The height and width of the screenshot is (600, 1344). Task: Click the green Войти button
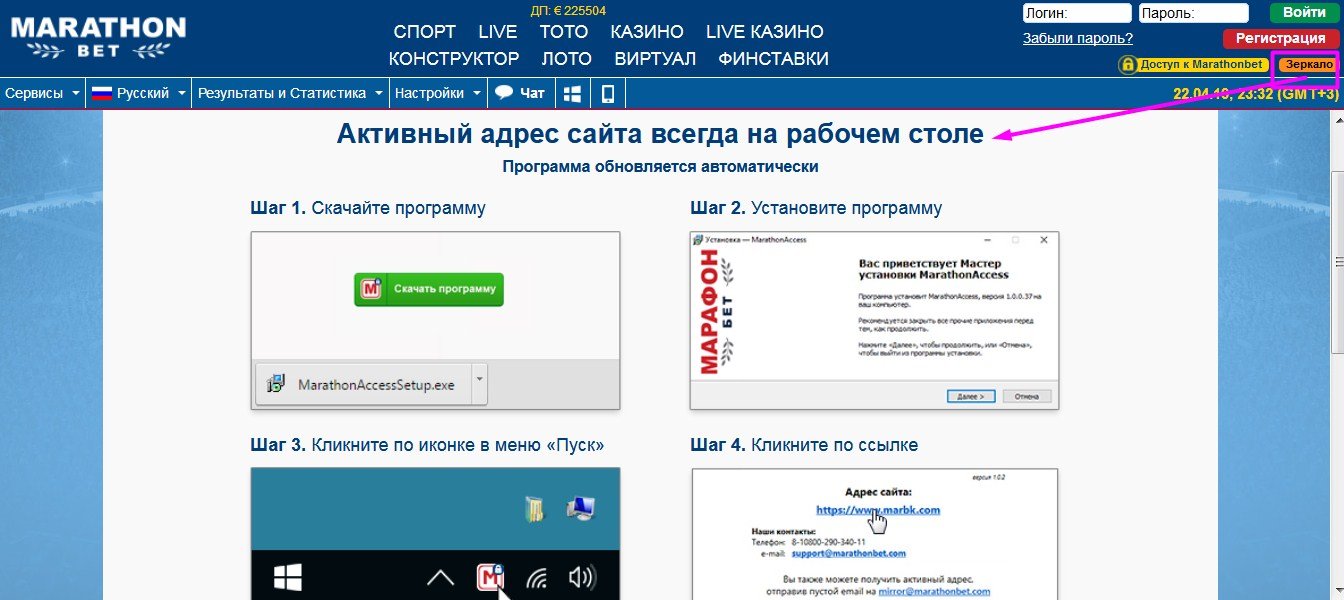(1304, 13)
